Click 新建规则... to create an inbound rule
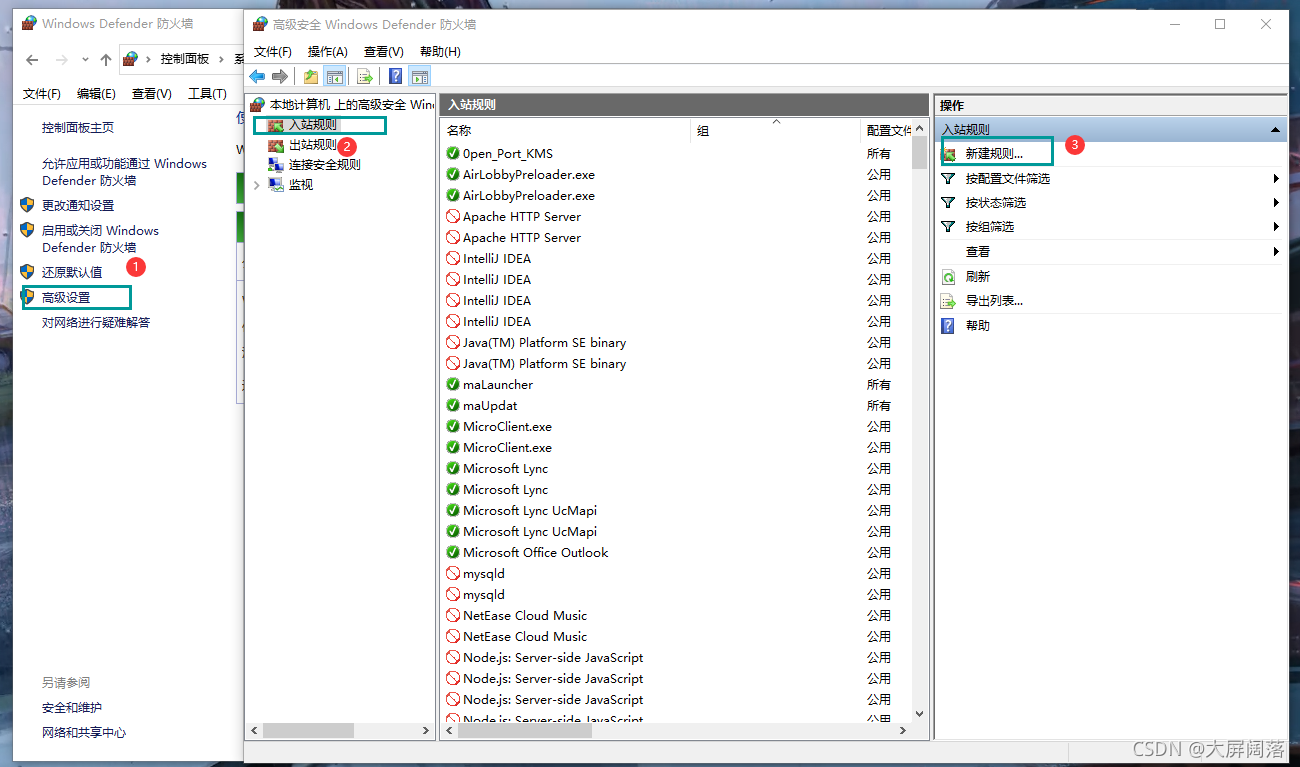The height and width of the screenshot is (767, 1300). (x=994, y=154)
